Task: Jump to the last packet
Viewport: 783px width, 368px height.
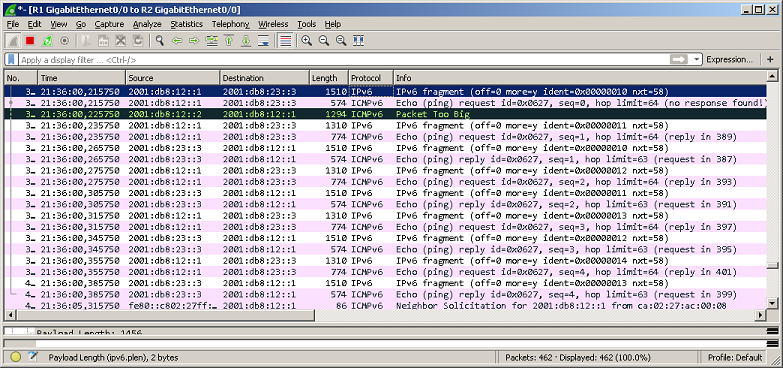Action: pos(246,41)
